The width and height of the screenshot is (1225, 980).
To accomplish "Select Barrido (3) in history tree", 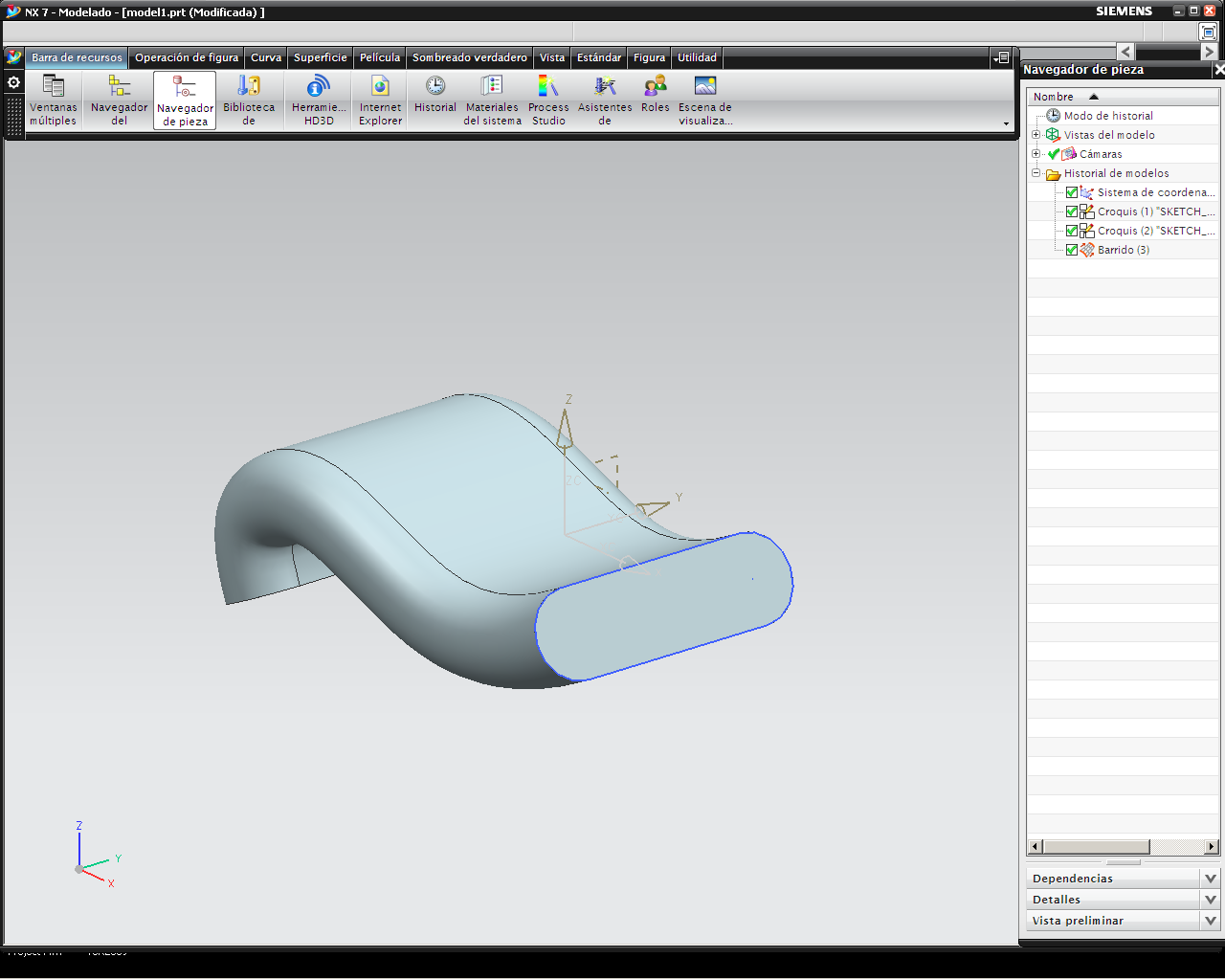I will [1124, 250].
